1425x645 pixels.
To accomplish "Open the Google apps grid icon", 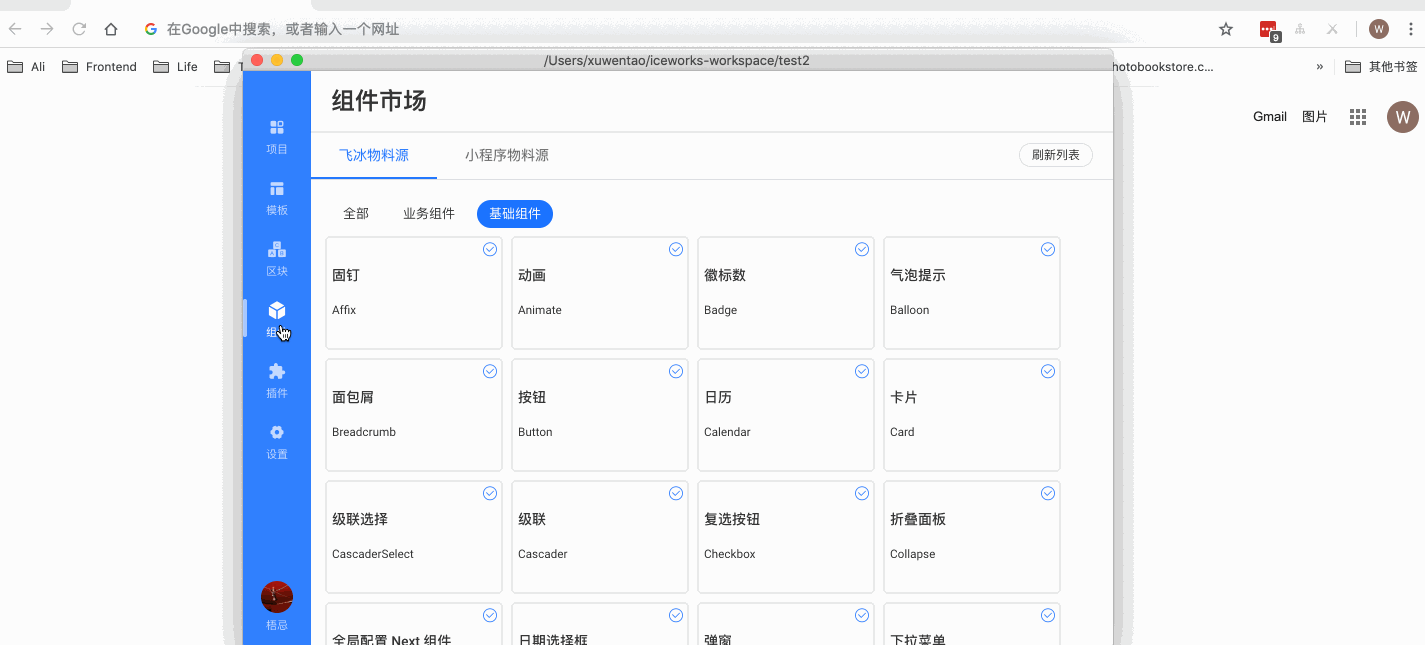I will [1358, 117].
